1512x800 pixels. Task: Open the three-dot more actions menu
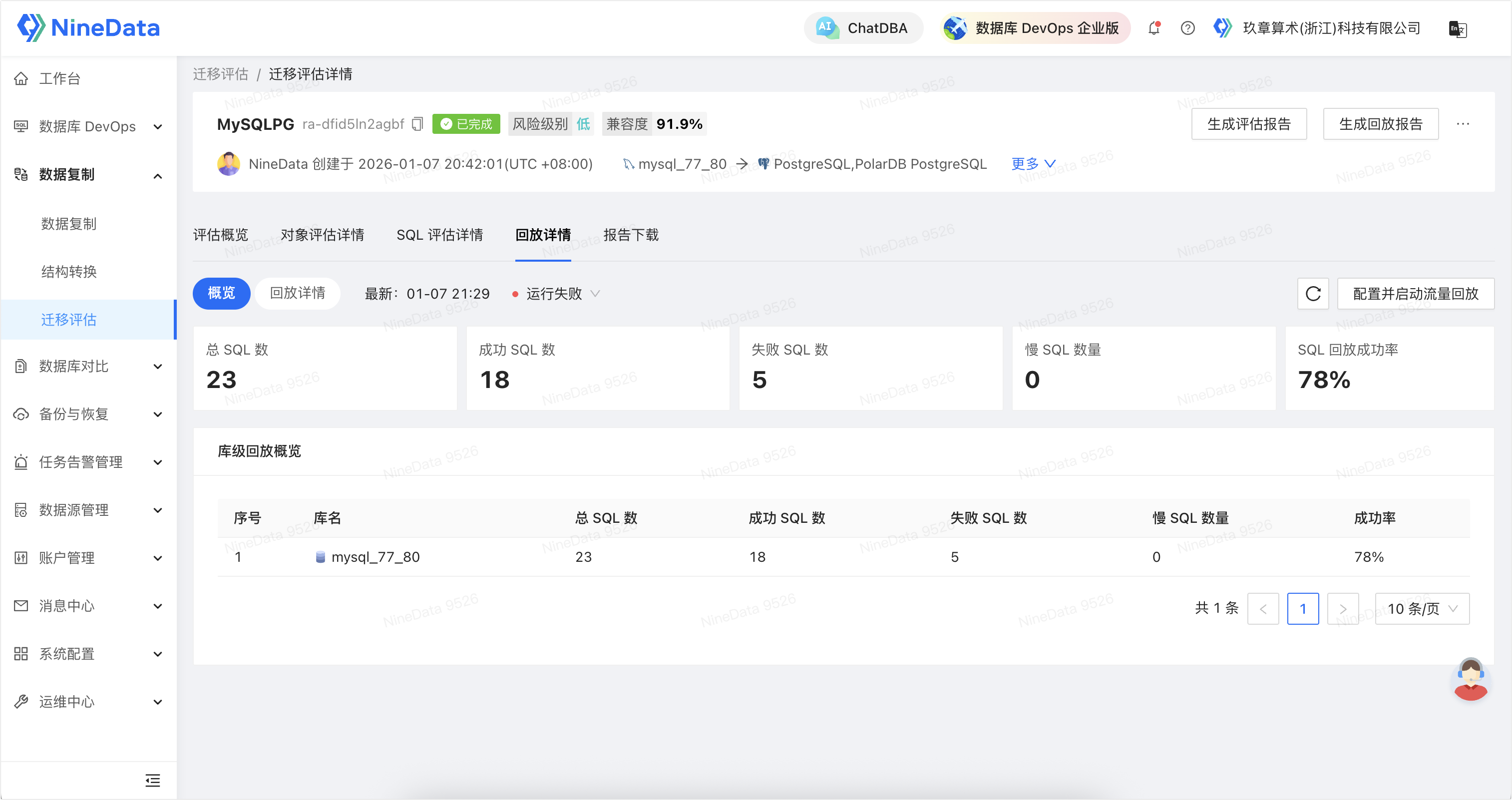tap(1463, 124)
